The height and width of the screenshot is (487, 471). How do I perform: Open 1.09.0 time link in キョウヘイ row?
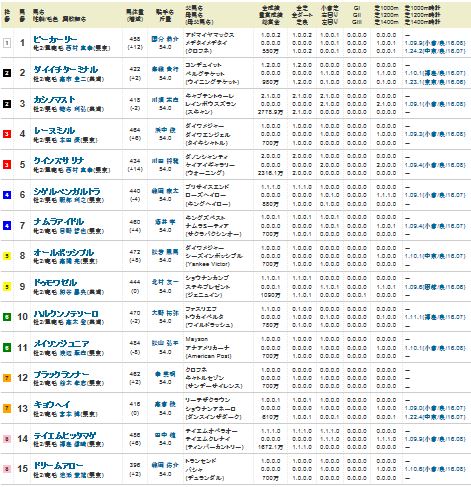pos(435,408)
